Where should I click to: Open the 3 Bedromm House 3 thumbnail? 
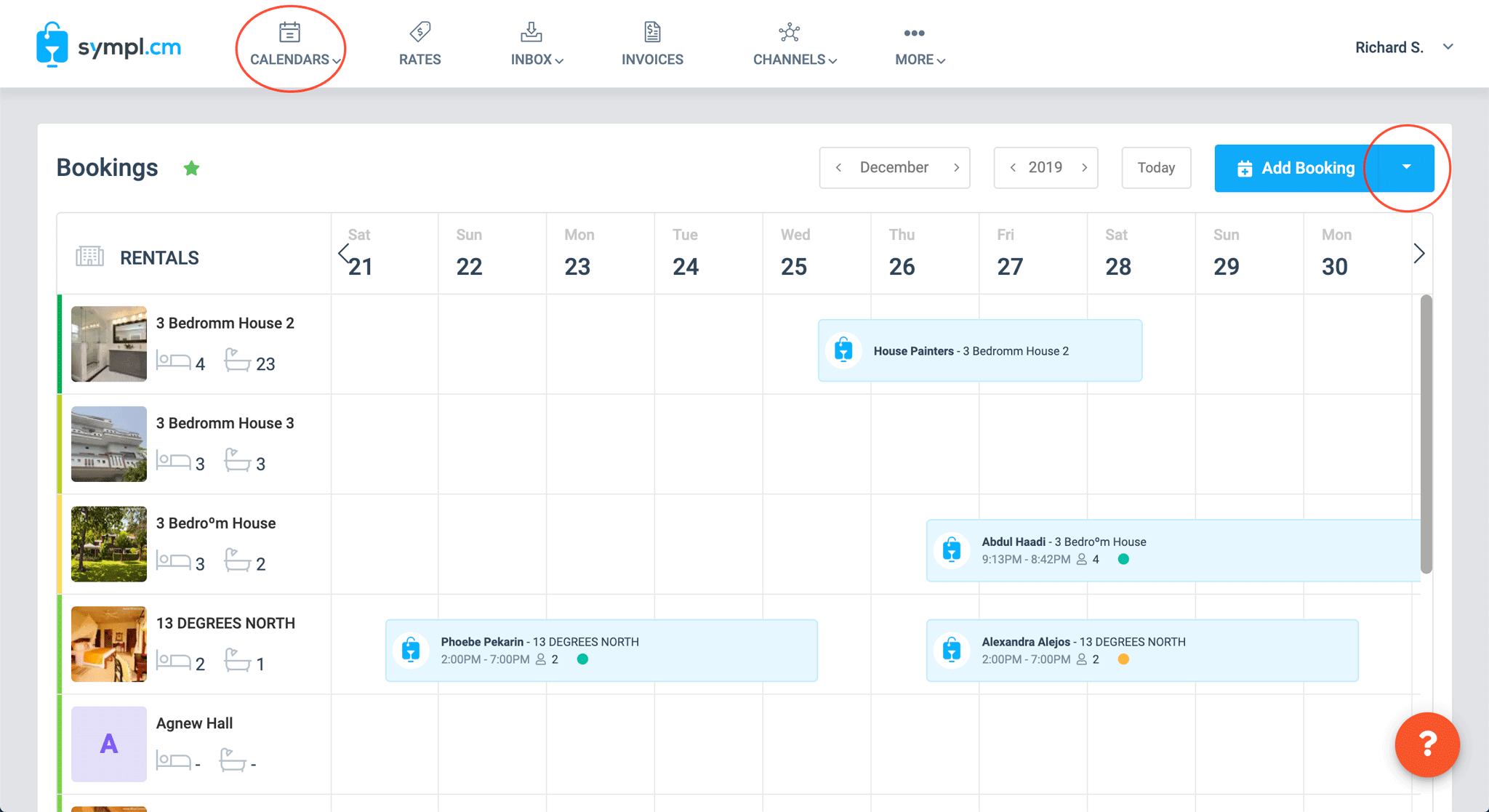[109, 444]
